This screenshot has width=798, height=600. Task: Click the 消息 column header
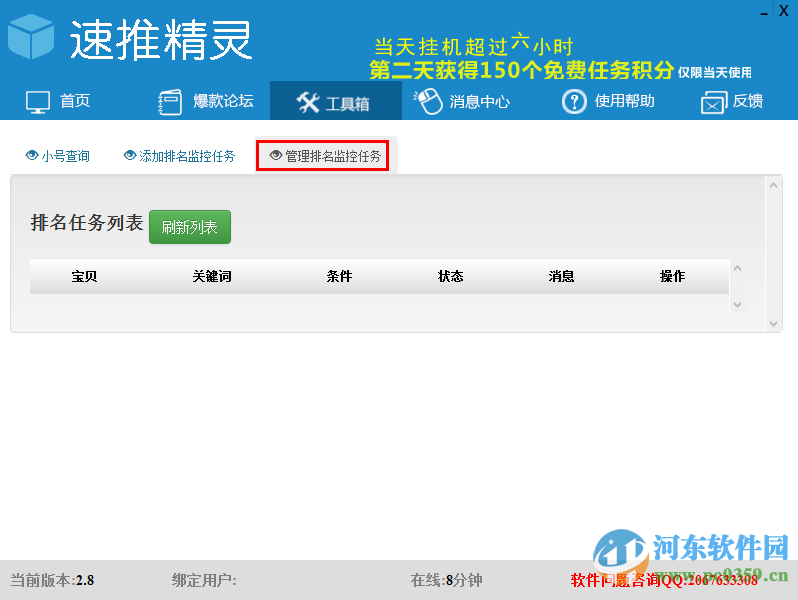click(561, 276)
